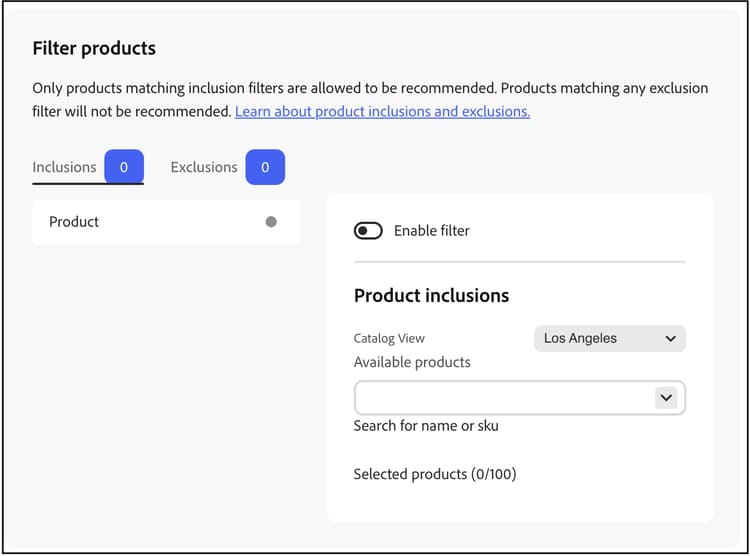
Task: Switch to the Exclusions tab
Action: pos(203,167)
